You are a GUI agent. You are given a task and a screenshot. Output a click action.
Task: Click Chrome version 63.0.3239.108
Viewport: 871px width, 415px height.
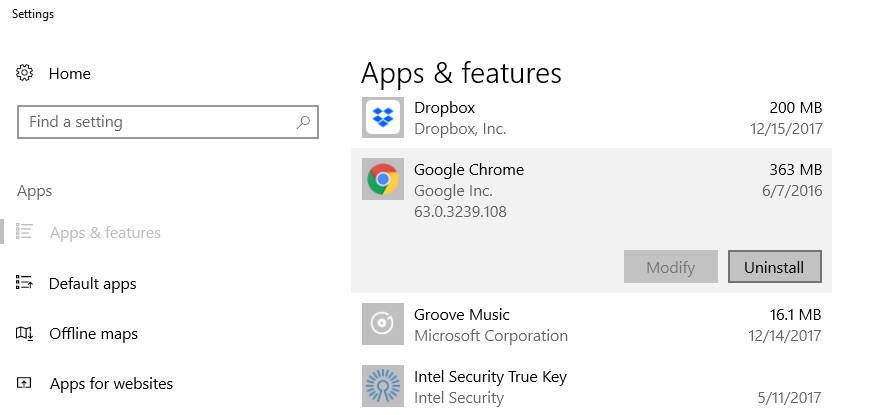460,212
